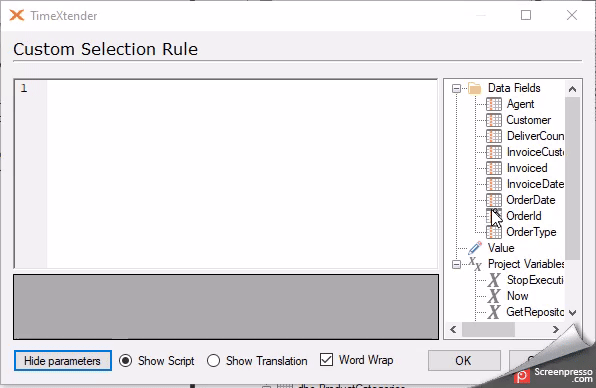Click the horizontal scrollbar right arrow

tap(555, 329)
